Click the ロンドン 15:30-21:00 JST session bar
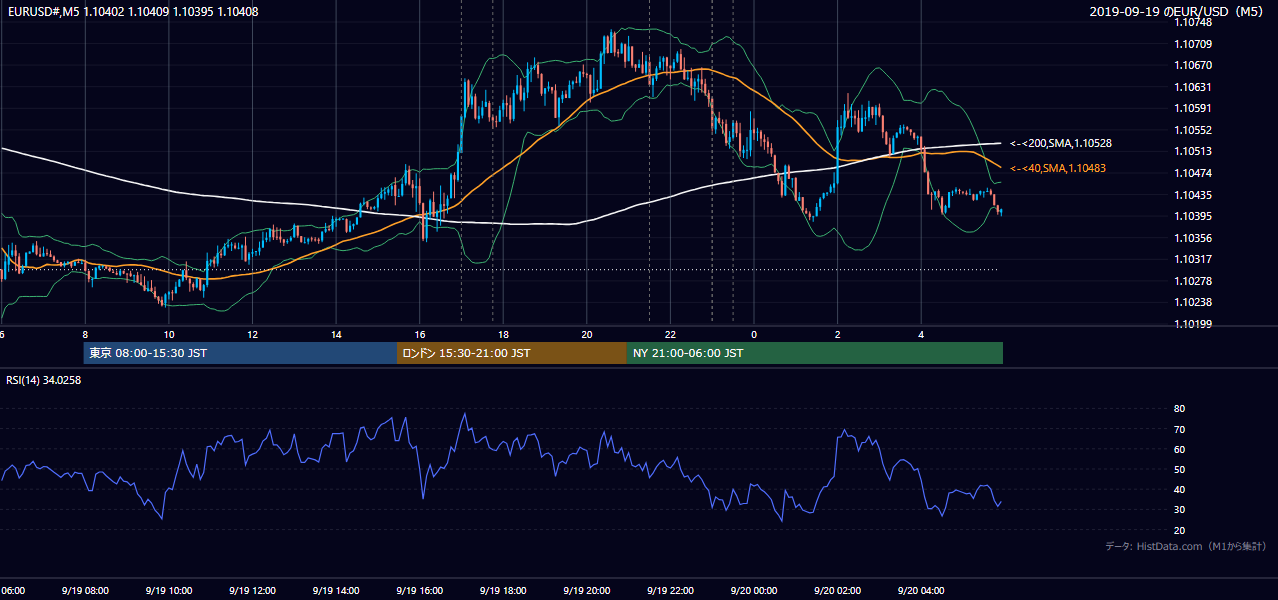The height and width of the screenshot is (600, 1278). [x=512, y=353]
